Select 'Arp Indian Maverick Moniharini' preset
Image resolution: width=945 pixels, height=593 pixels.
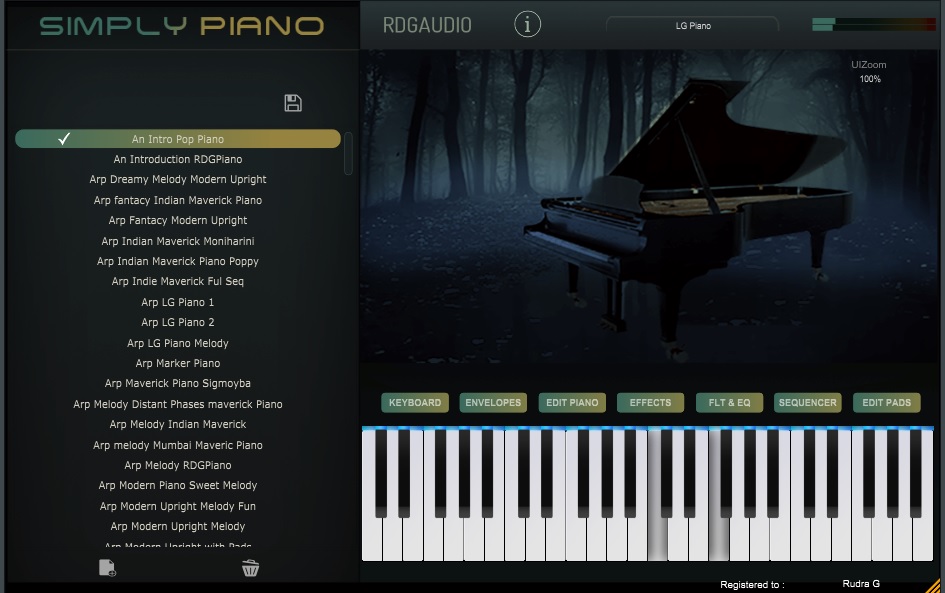click(x=178, y=241)
